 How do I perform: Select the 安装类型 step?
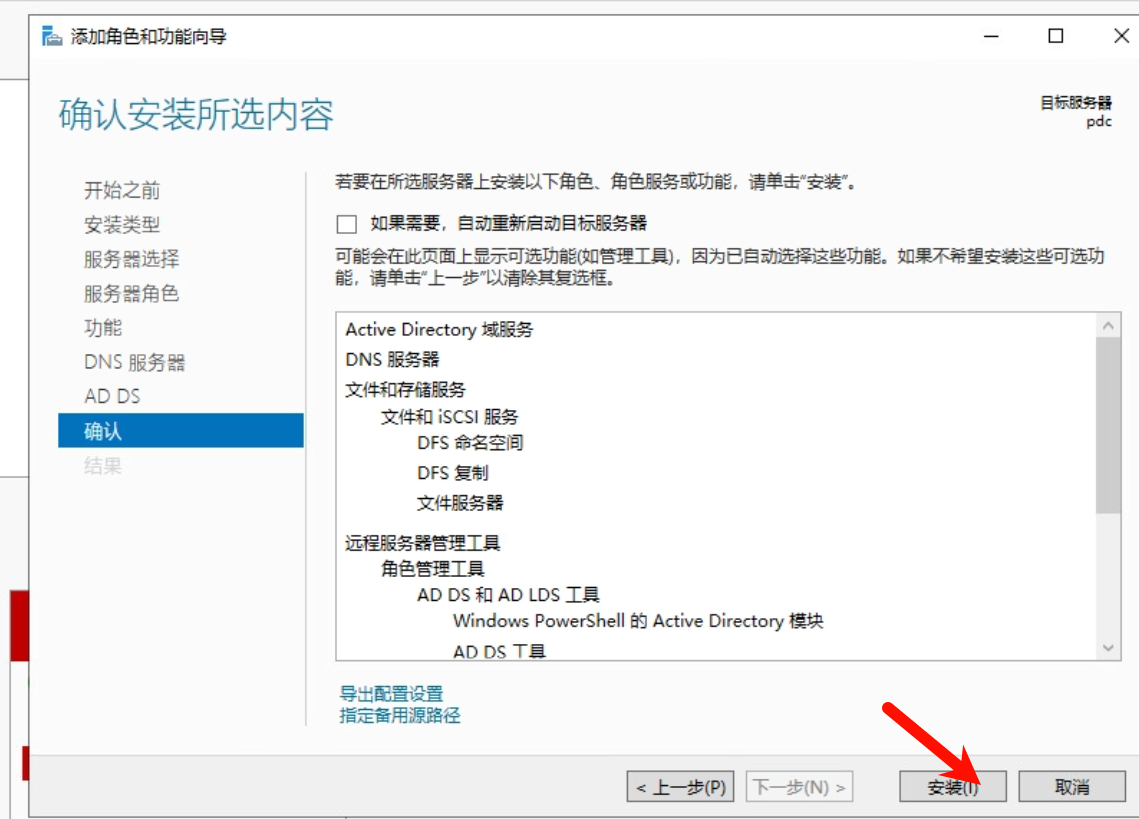(x=122, y=225)
